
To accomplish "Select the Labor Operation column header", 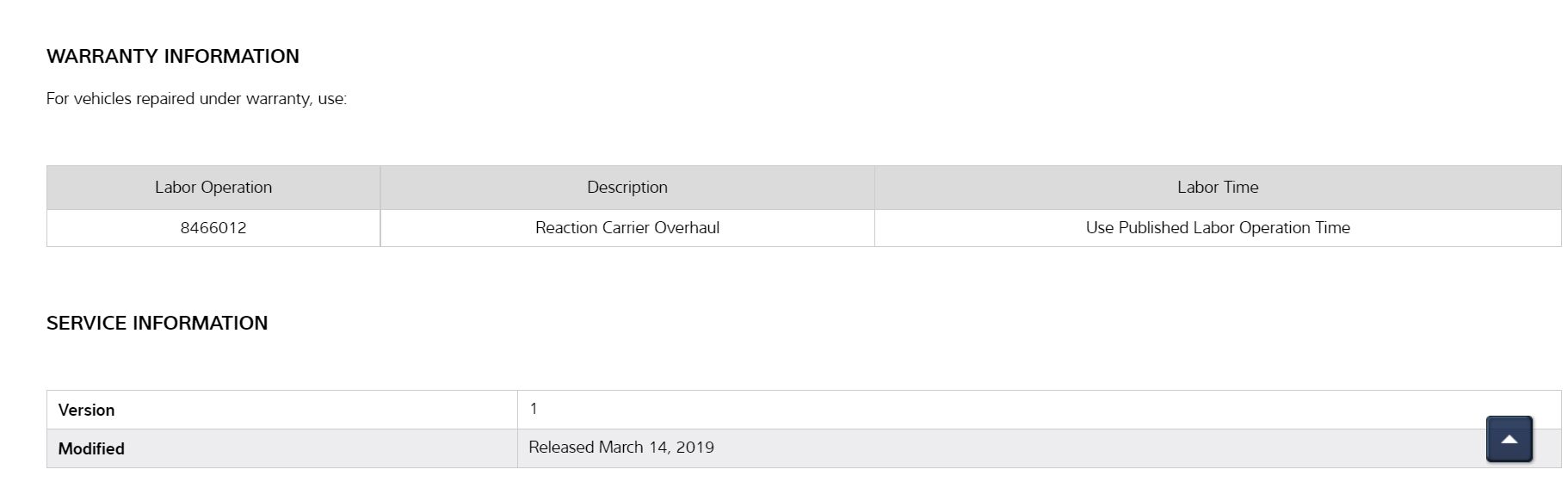I will [213, 188].
